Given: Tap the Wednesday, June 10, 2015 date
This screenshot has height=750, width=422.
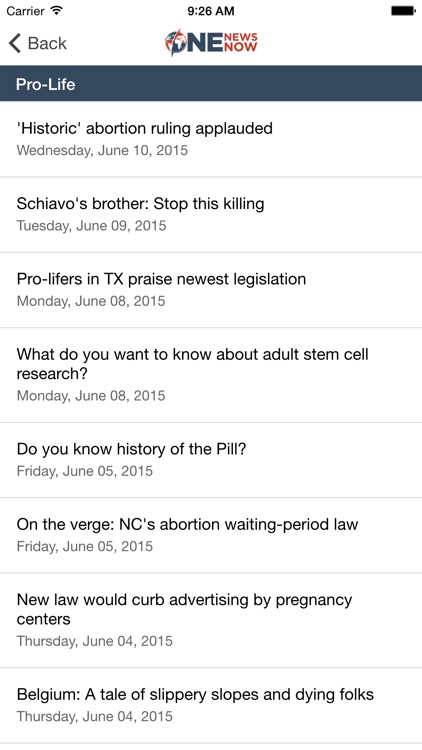Looking at the screenshot, I should point(102,151).
